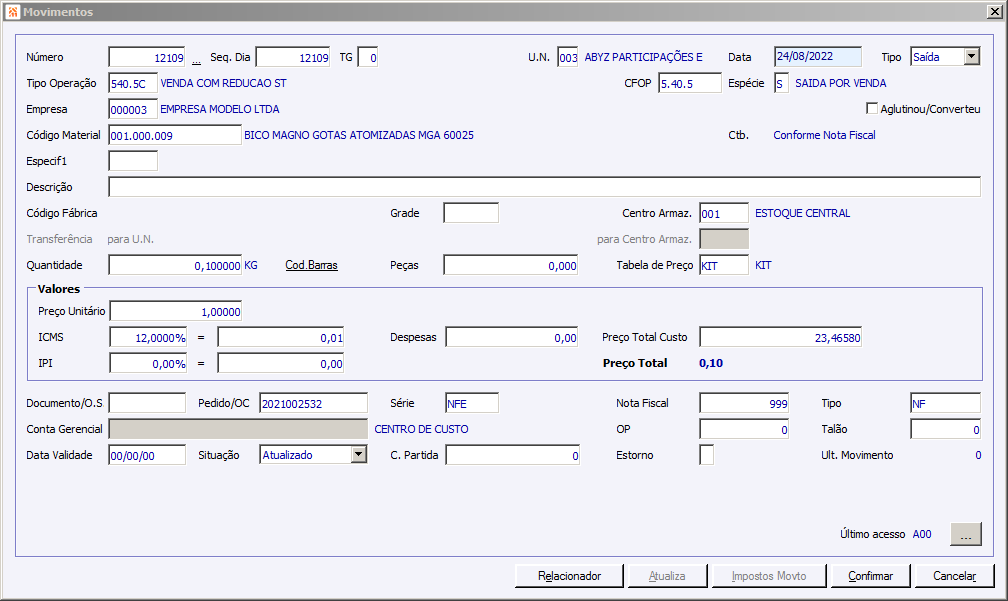
Task: Click the Relacionador button
Action: pos(569,576)
